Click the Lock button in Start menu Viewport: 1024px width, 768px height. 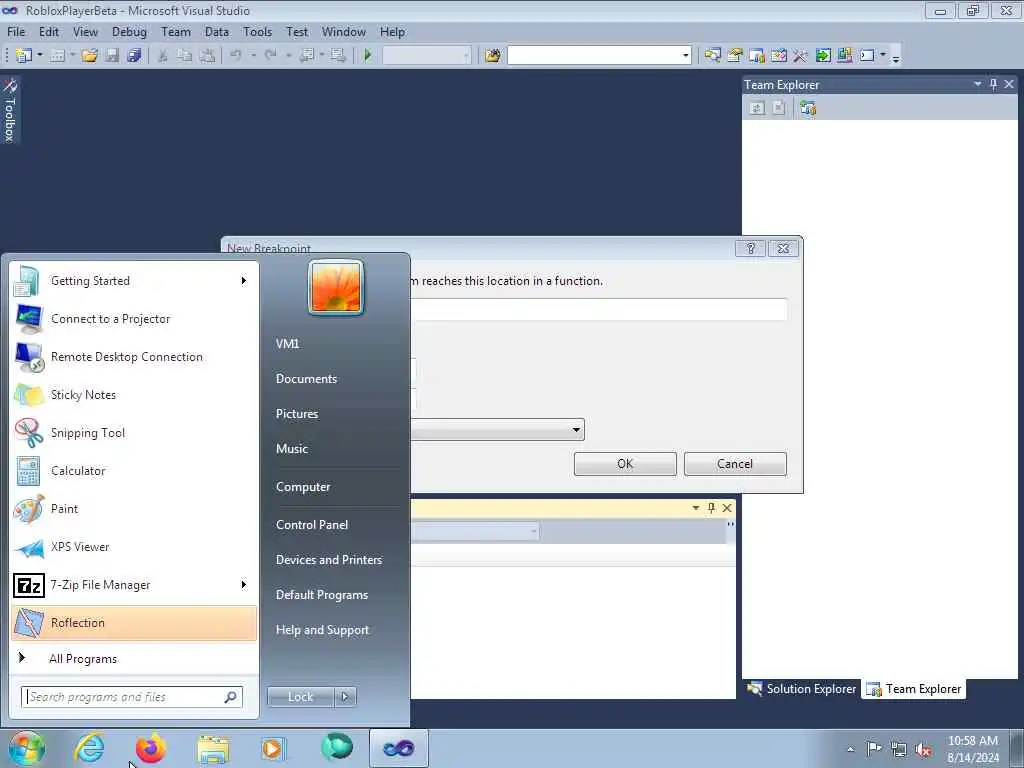300,697
